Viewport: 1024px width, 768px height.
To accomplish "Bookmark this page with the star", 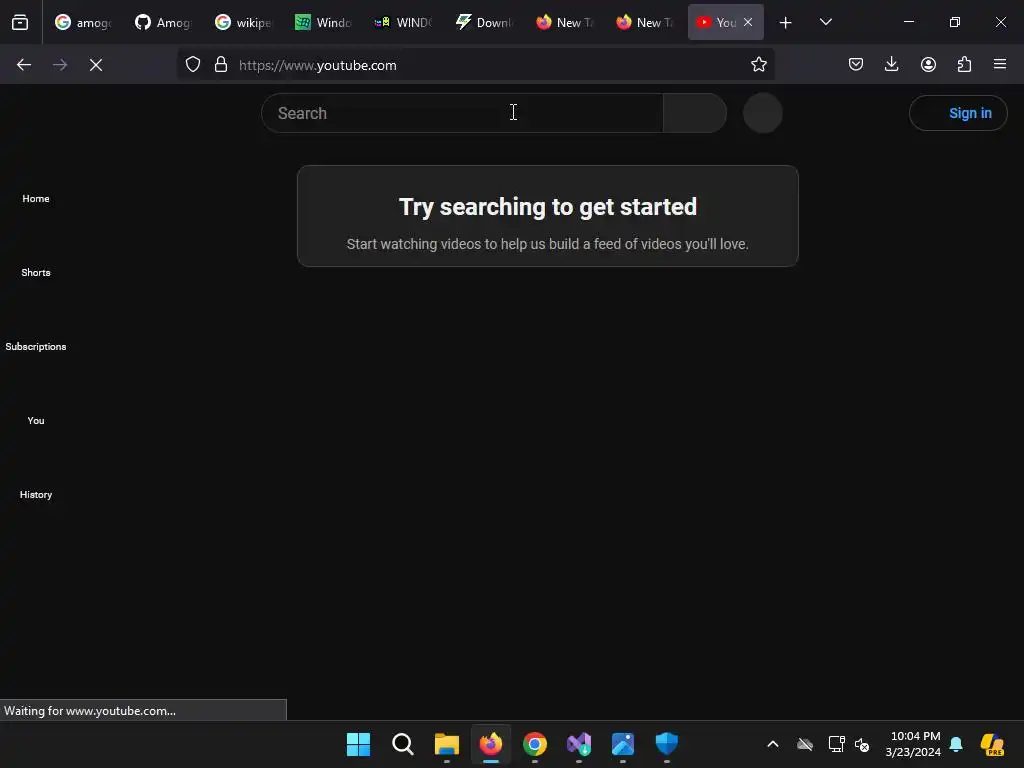I will coord(758,65).
